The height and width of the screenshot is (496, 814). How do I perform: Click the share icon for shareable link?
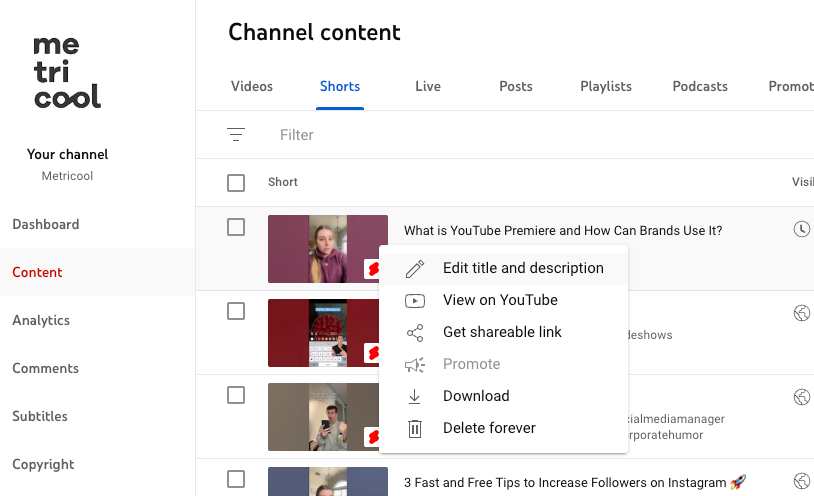(415, 333)
